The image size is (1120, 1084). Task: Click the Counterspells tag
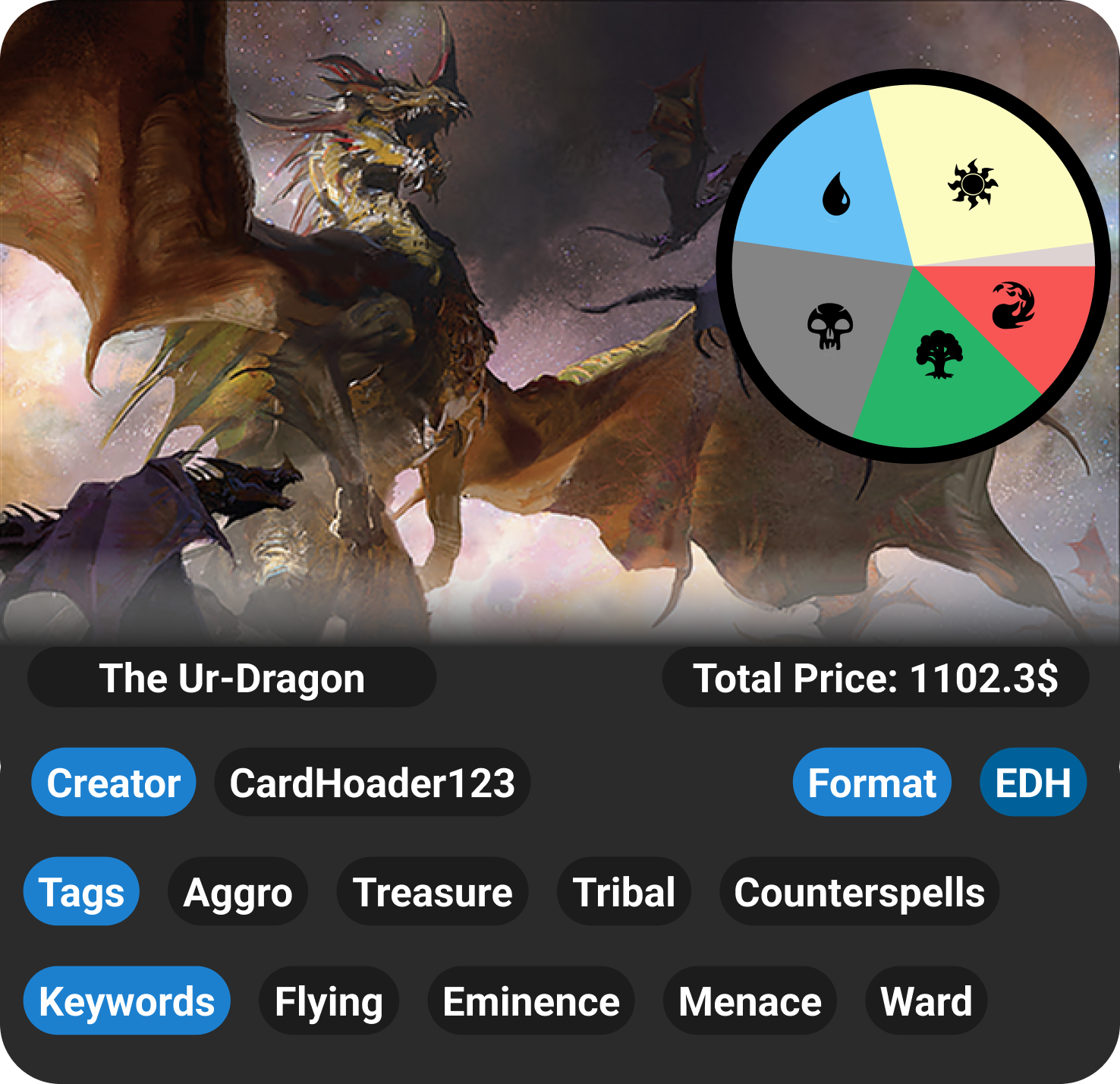[x=858, y=893]
